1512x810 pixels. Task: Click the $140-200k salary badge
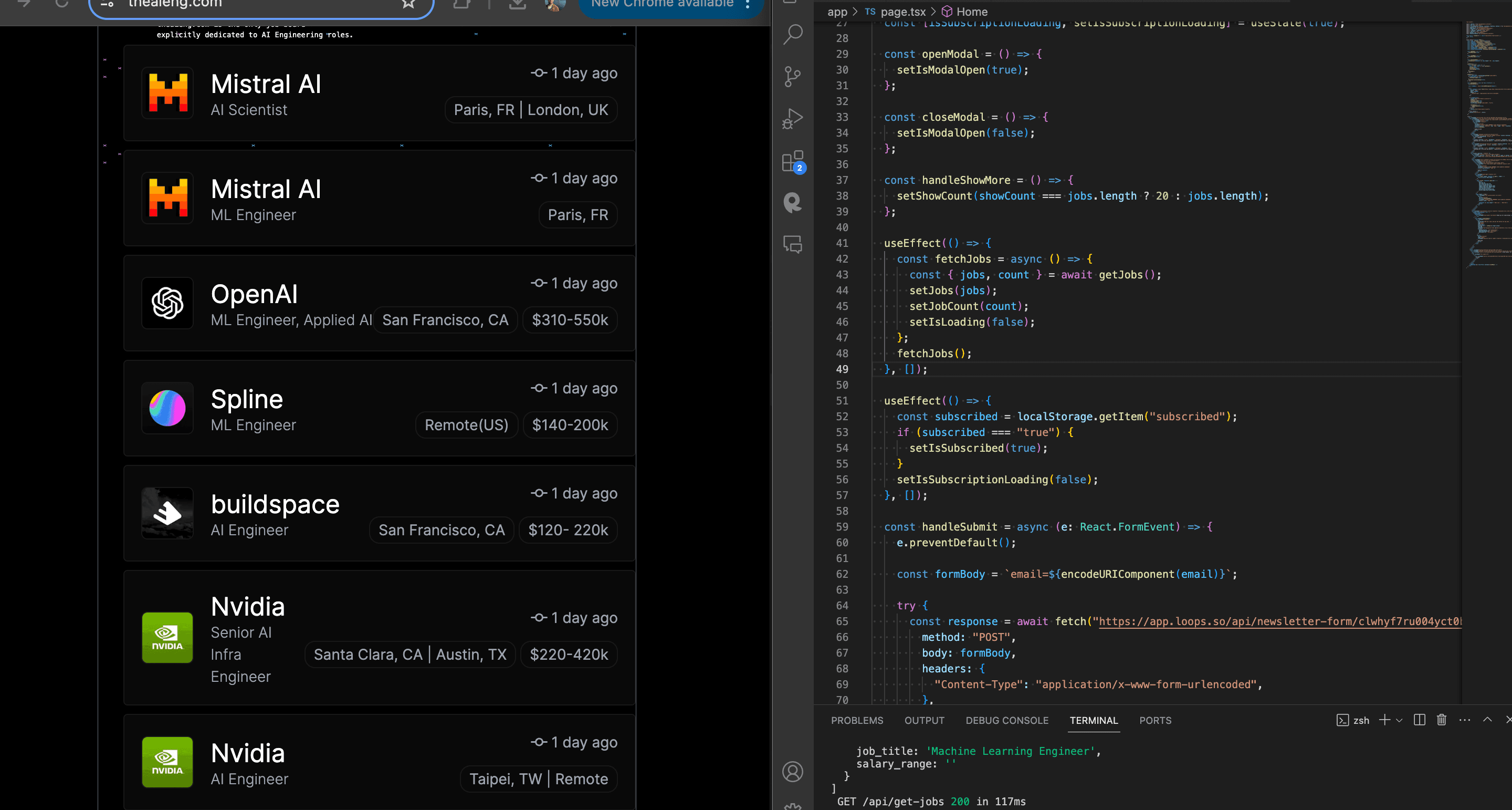570,425
